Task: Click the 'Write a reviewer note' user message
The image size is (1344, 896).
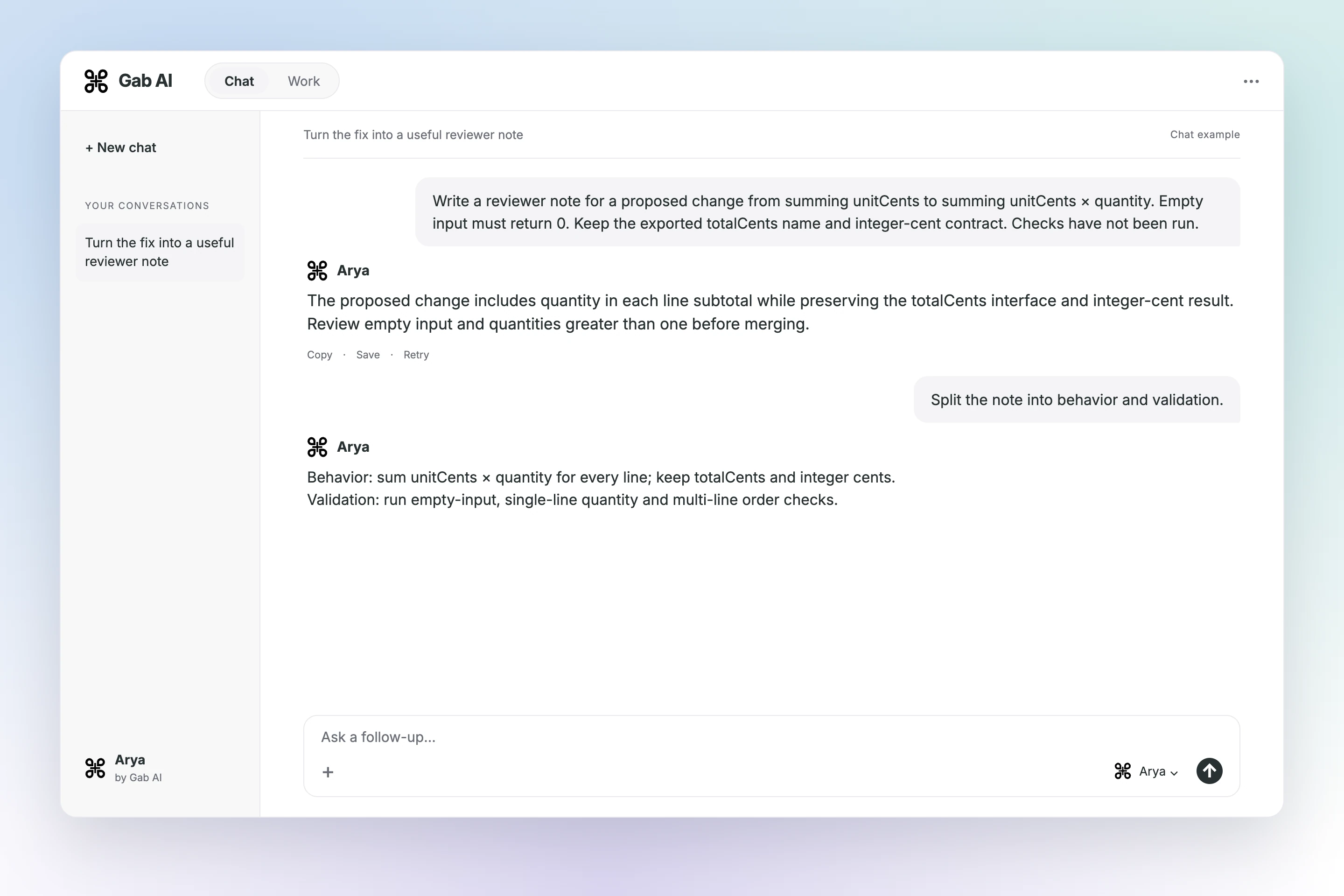Action: [827, 212]
